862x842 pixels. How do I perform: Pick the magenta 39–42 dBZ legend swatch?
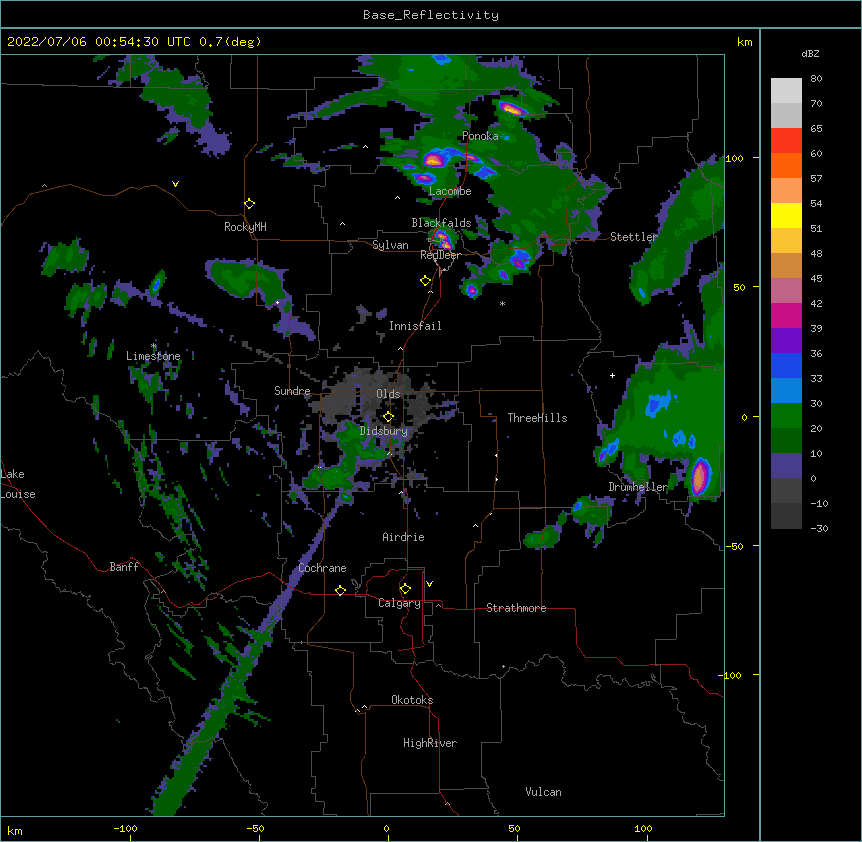(786, 315)
